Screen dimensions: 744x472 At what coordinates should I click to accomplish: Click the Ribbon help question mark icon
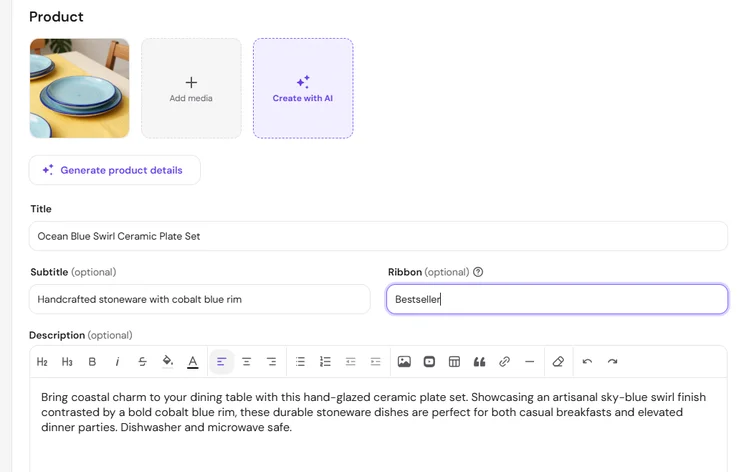click(x=478, y=272)
